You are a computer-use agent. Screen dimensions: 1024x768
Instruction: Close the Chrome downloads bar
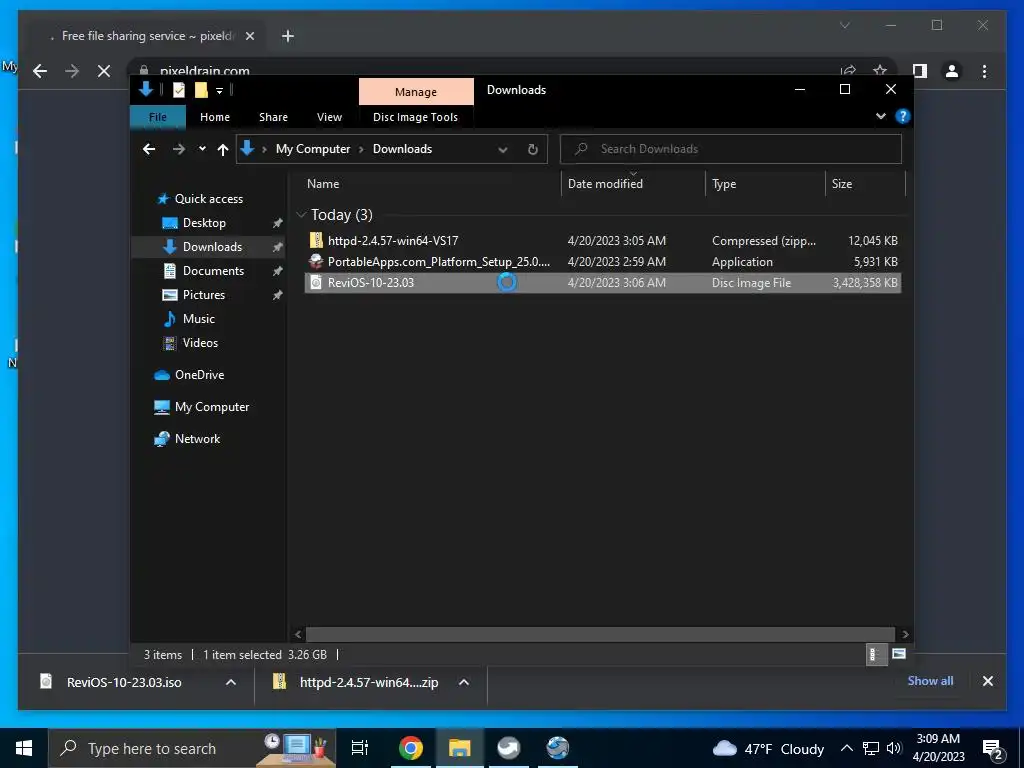987,681
